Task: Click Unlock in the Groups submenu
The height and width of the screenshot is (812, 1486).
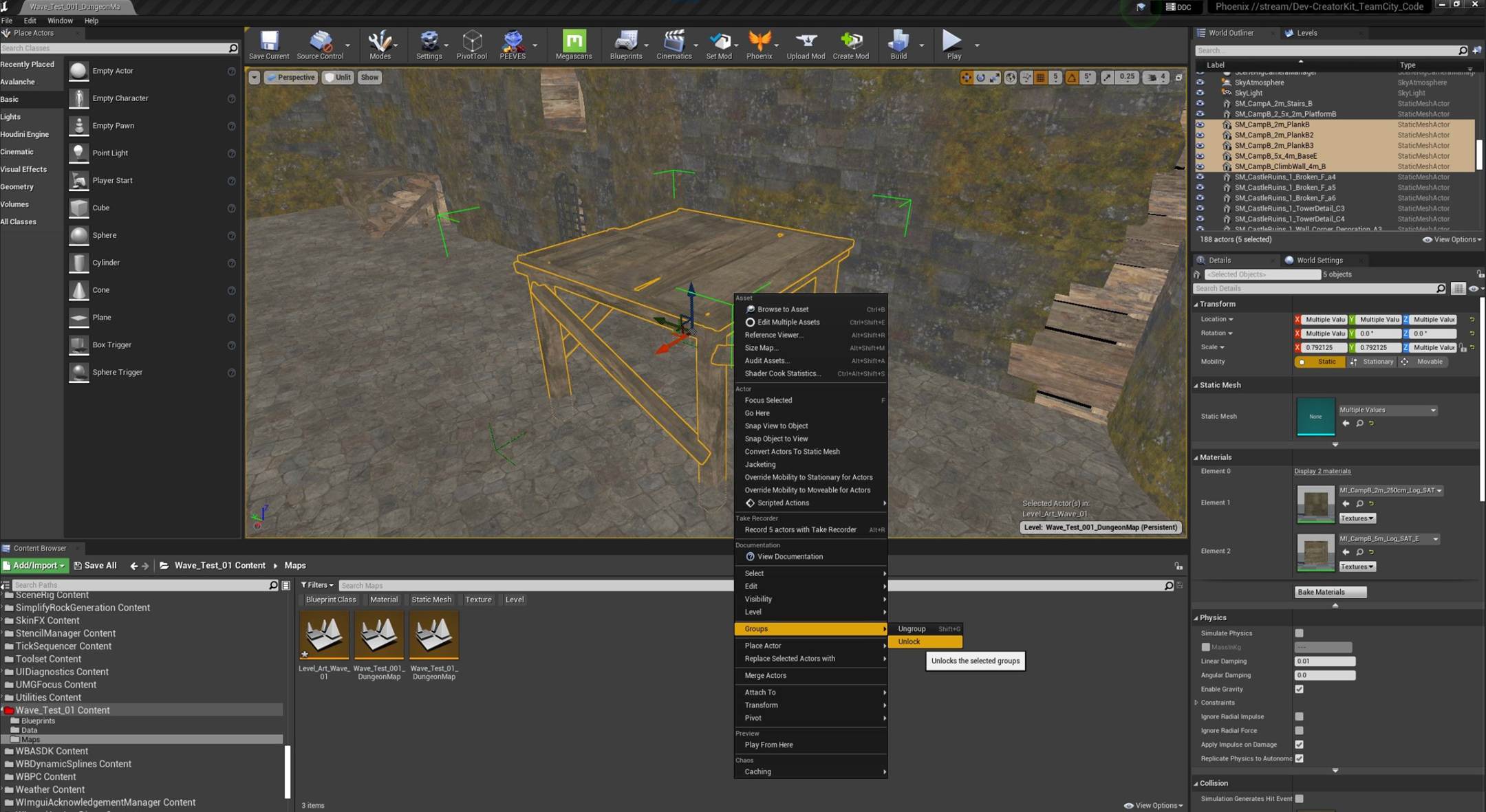Action: coord(909,641)
